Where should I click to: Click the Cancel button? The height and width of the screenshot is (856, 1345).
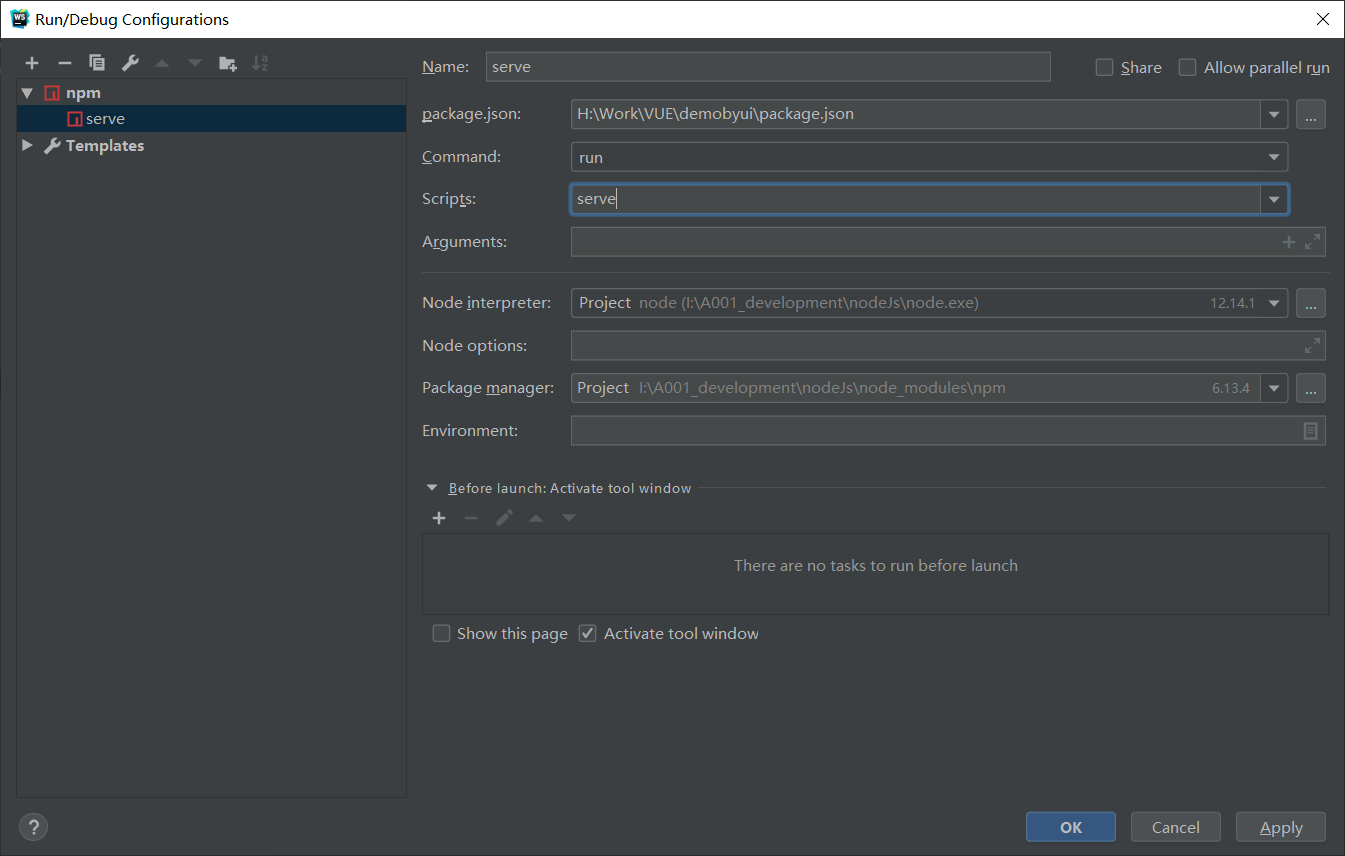coord(1176,827)
